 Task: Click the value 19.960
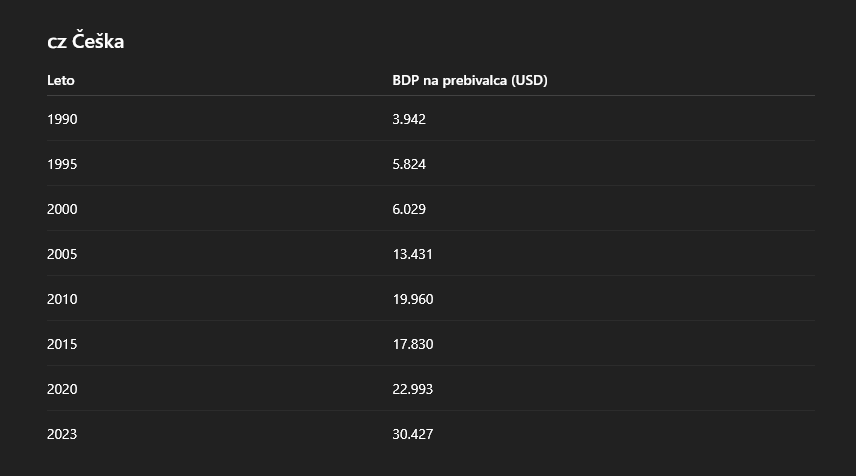coord(413,299)
